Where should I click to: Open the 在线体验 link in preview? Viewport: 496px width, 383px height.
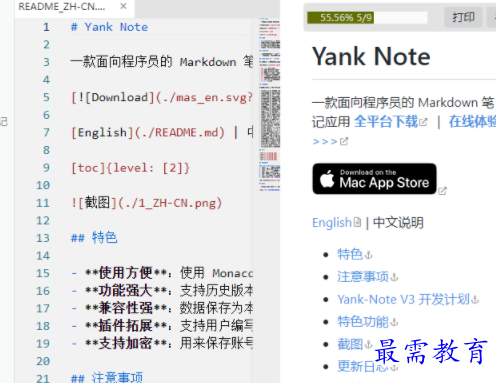472,122
